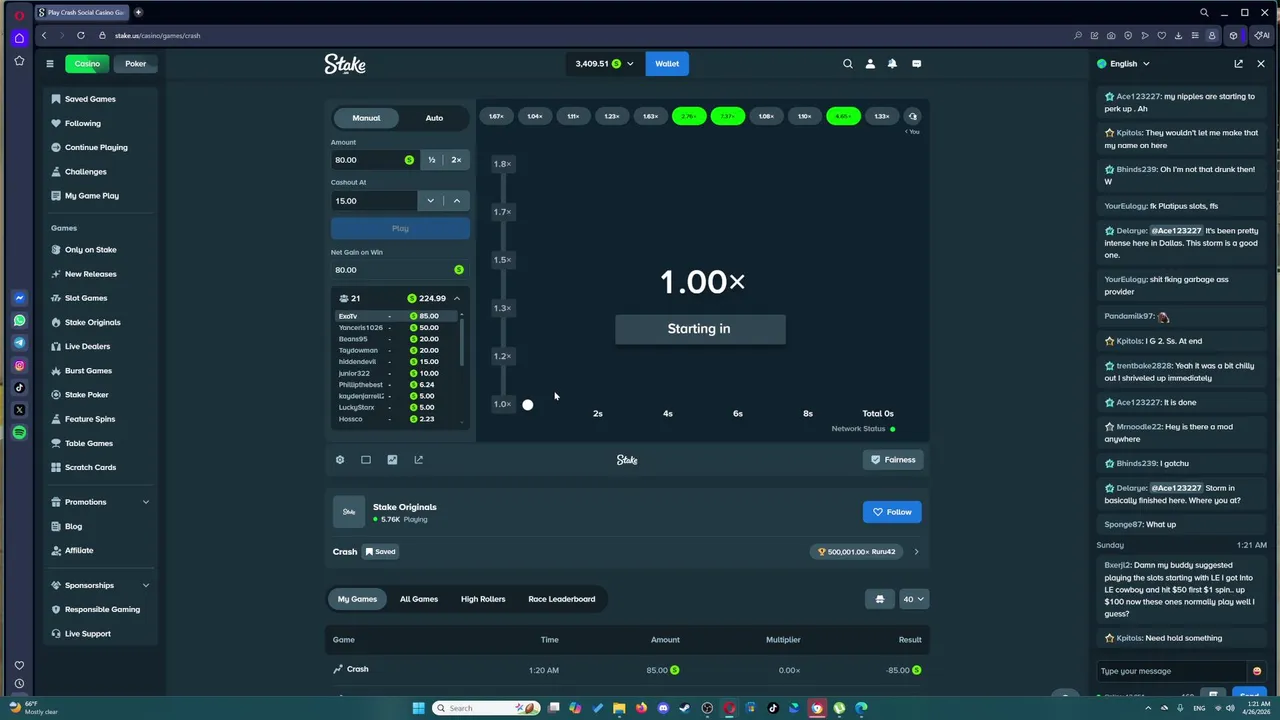Select the 2.76× crash history pill

(x=689, y=116)
